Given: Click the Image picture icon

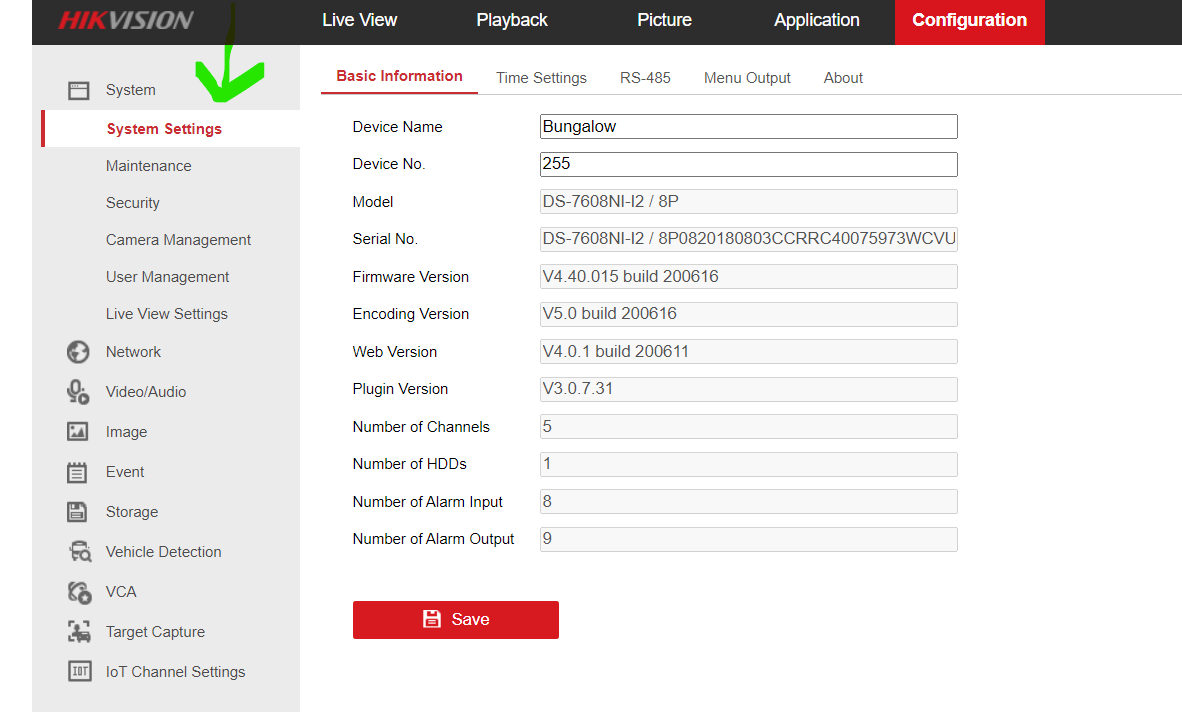Looking at the screenshot, I should 78,432.
